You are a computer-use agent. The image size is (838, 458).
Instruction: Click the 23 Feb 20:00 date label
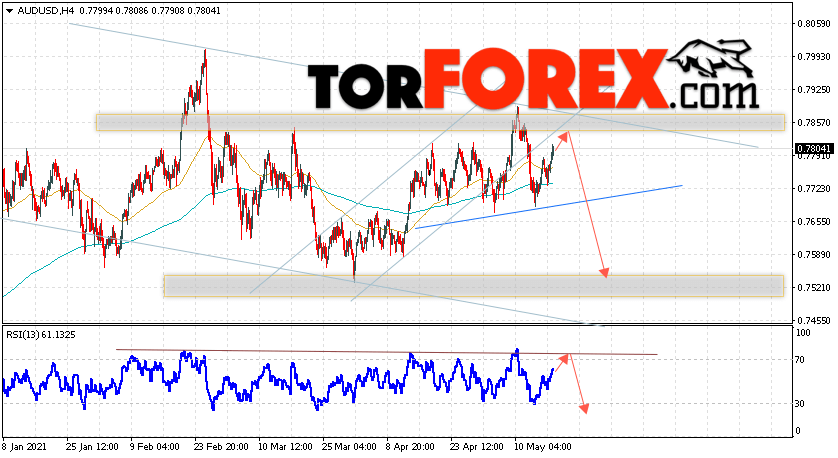221,447
